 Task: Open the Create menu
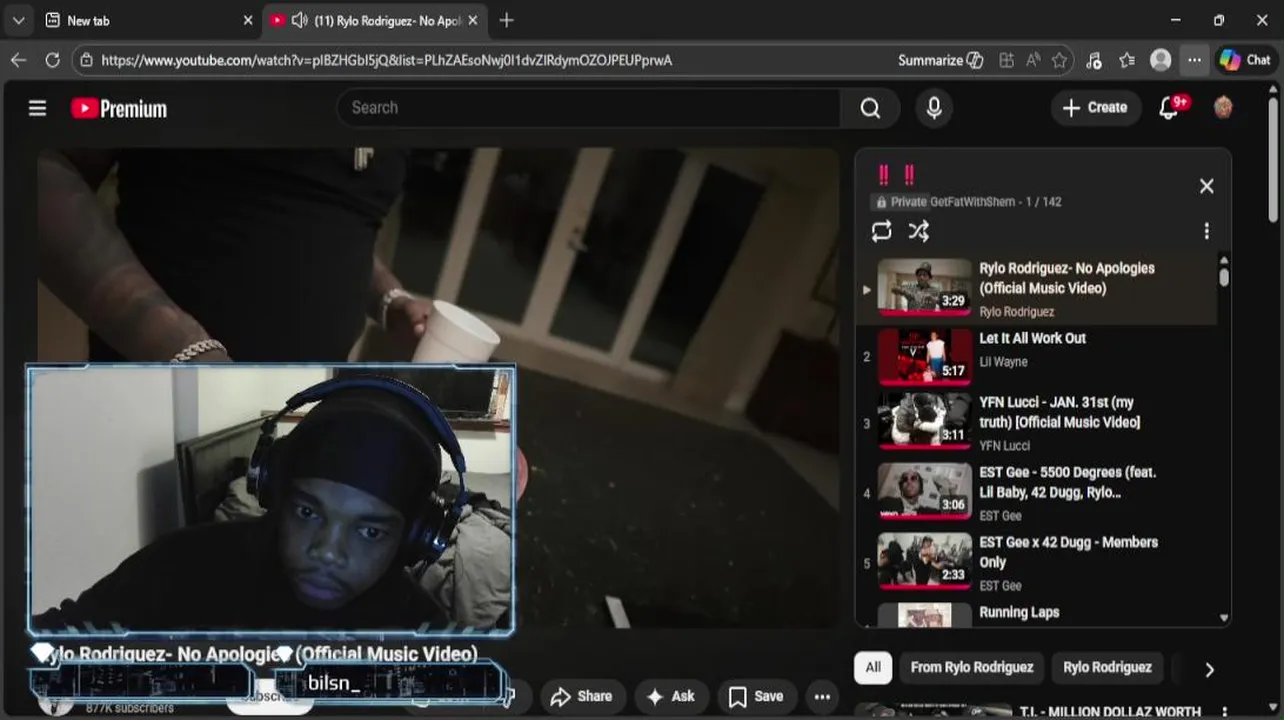1095,108
